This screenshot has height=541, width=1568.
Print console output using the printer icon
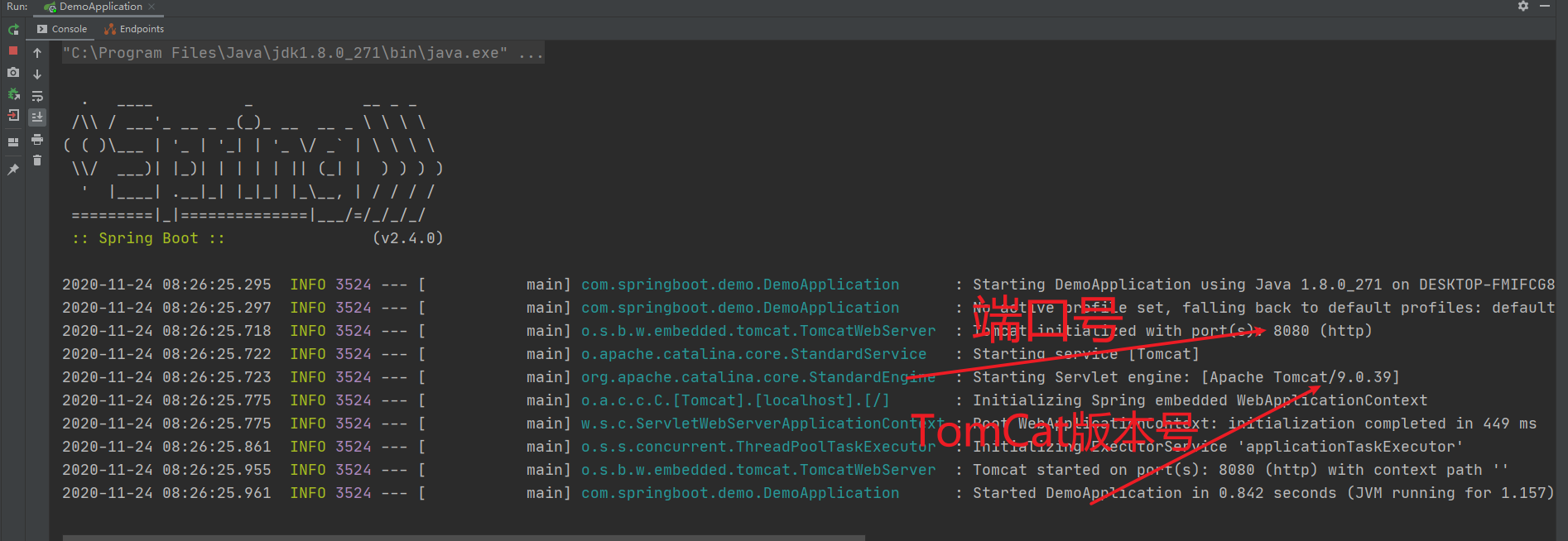click(37, 139)
